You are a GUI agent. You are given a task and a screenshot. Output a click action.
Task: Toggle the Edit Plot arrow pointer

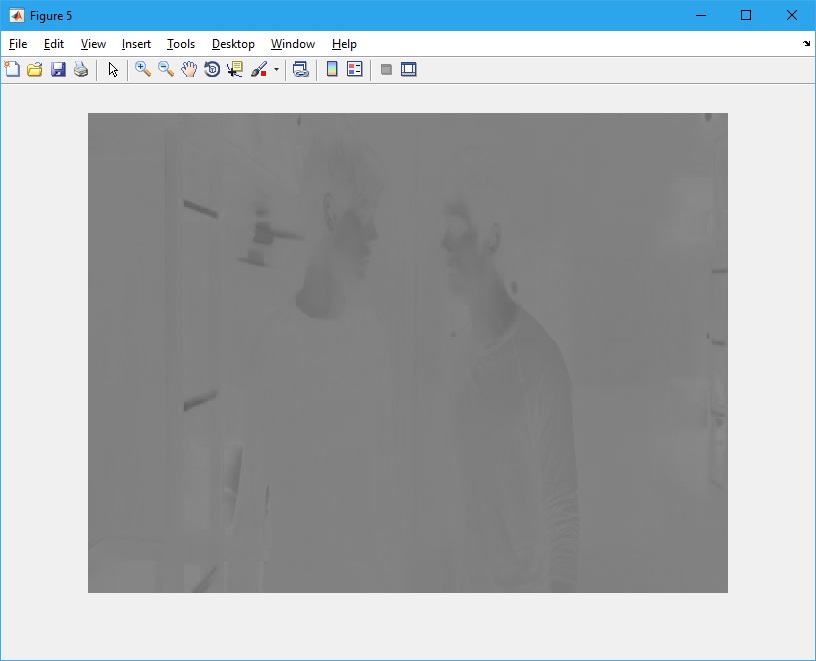point(113,69)
